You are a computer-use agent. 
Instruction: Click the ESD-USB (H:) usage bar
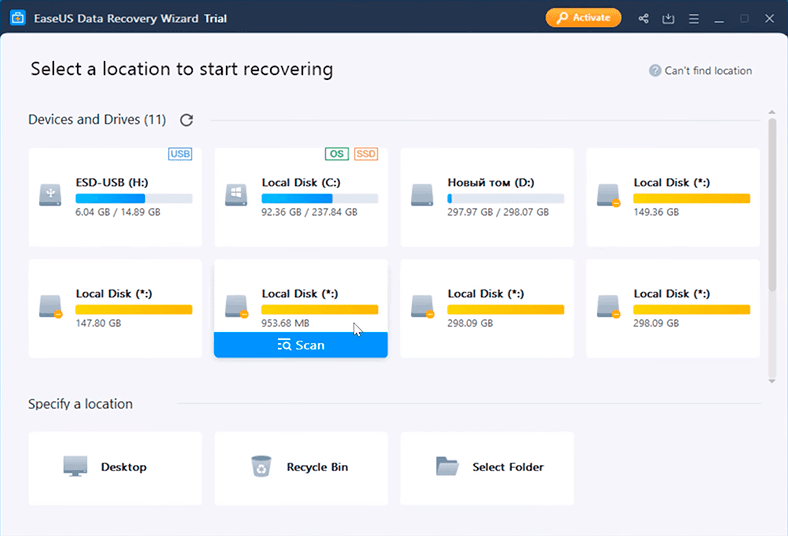pos(133,198)
